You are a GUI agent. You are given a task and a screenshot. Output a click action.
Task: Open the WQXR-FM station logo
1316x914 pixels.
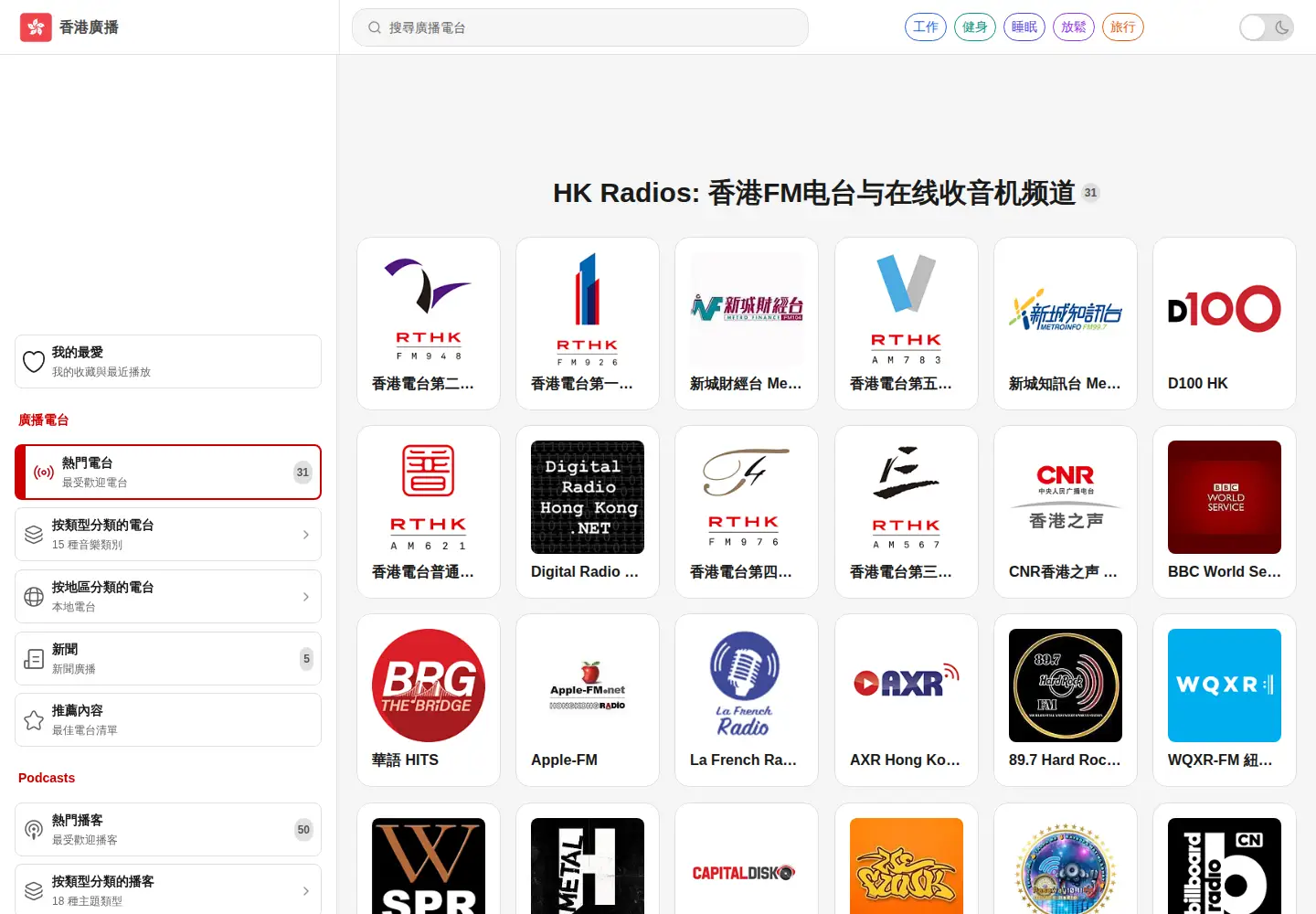(x=1225, y=685)
